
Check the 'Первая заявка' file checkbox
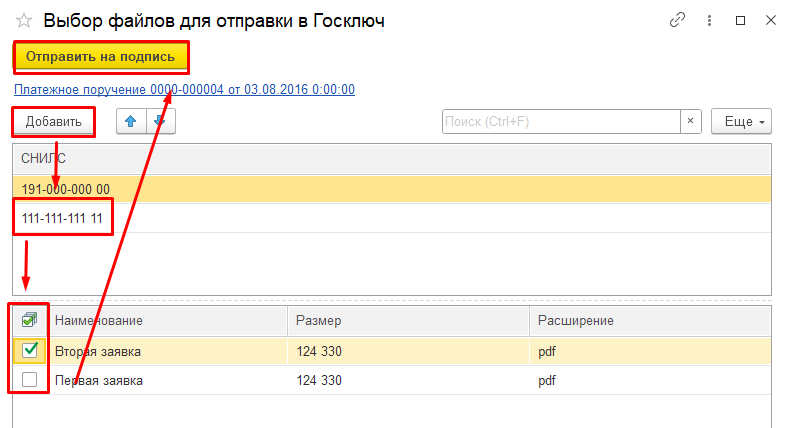pyautogui.click(x=30, y=379)
